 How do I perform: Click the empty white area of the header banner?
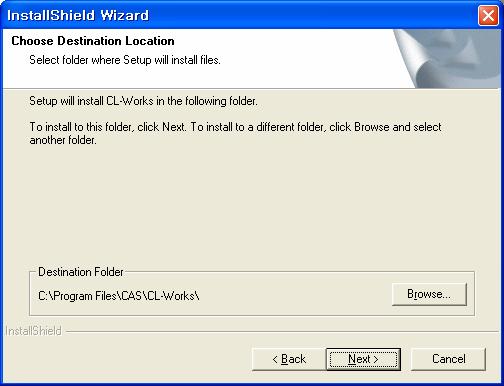pyautogui.click(x=300, y=60)
